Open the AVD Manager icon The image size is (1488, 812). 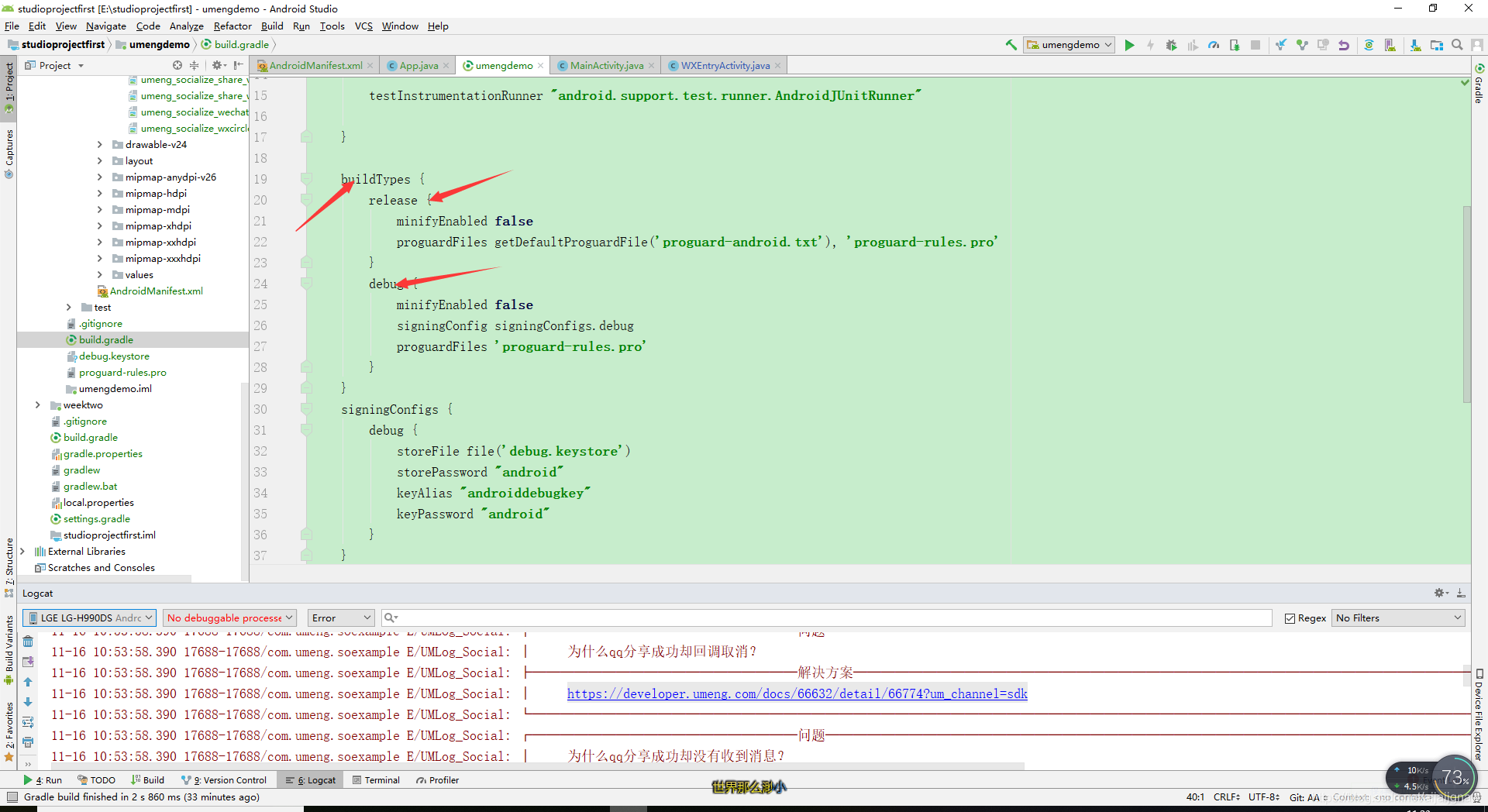[1390, 45]
